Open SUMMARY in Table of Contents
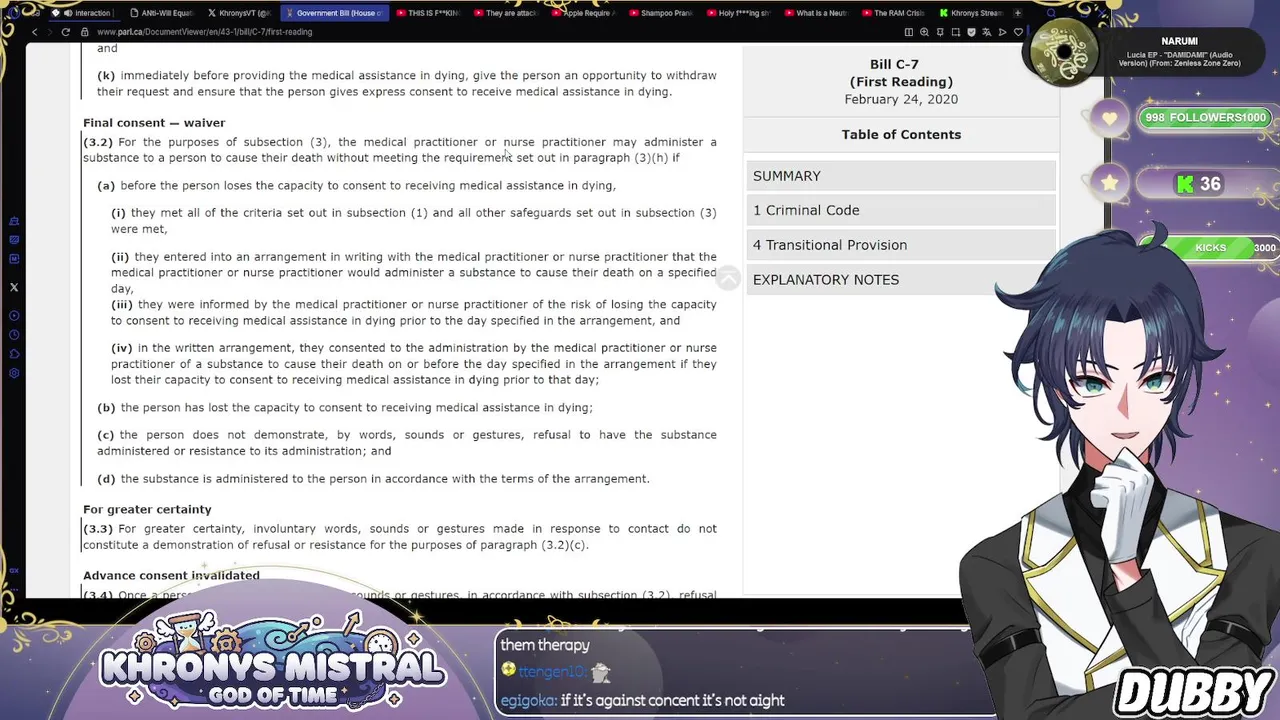Screen dimensions: 1280x720 coord(901,176)
